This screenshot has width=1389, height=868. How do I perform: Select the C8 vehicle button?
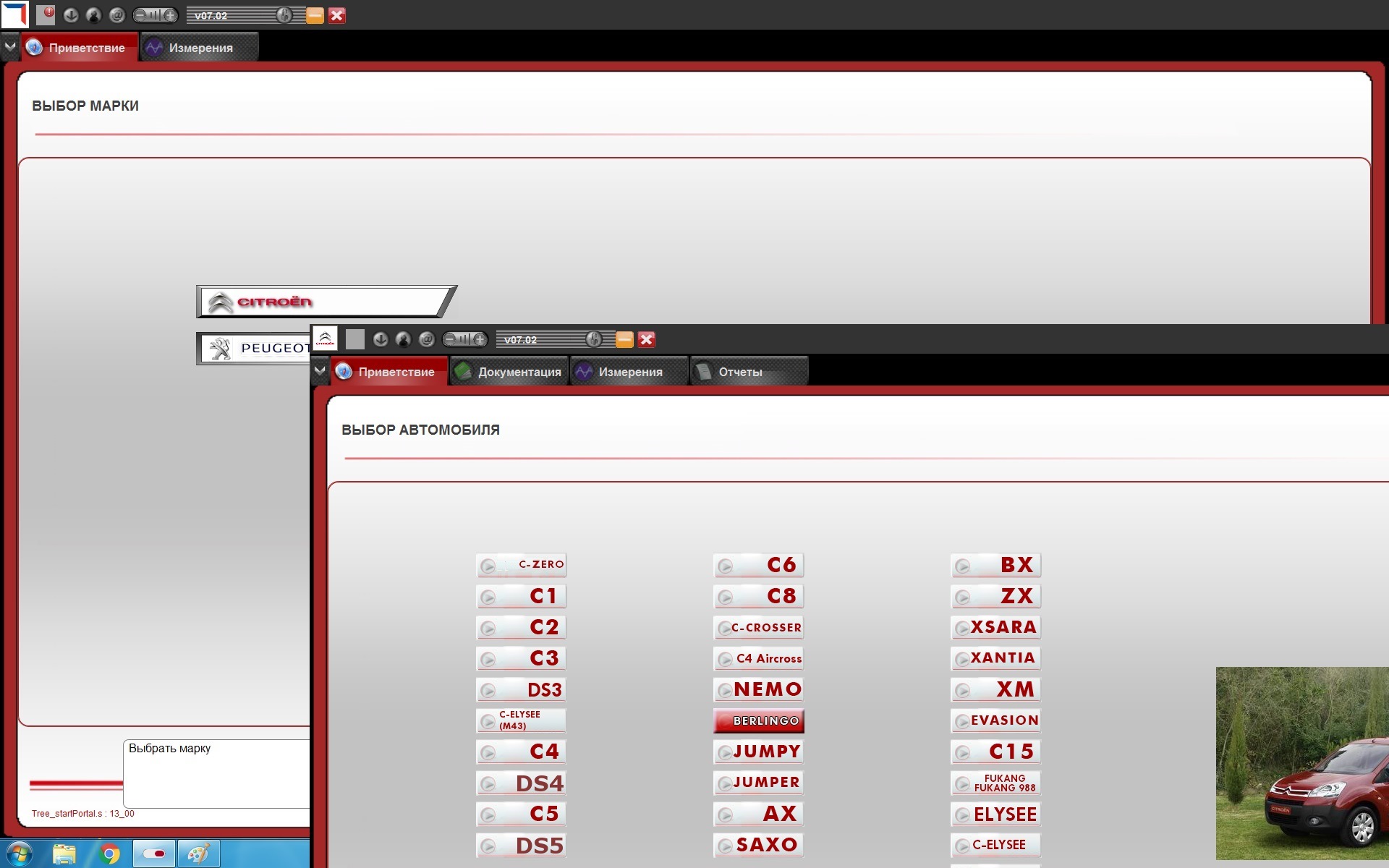click(758, 596)
